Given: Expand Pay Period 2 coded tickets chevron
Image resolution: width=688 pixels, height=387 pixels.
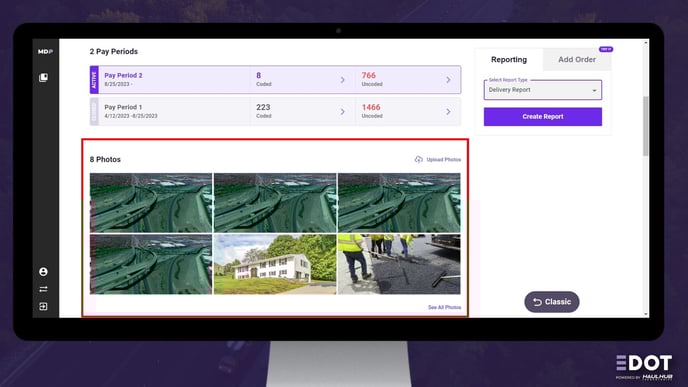Looking at the screenshot, I should [x=343, y=80].
